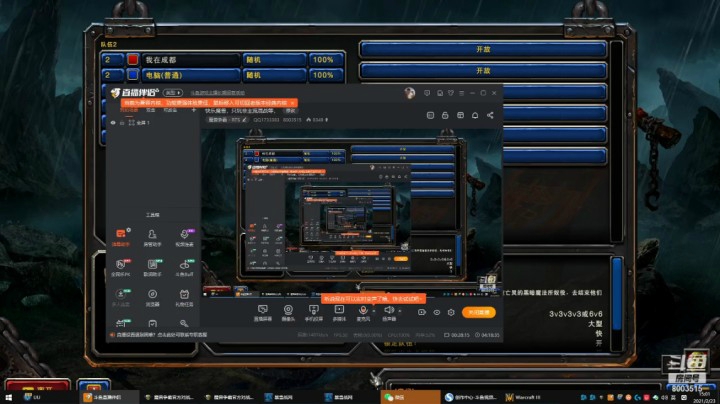Click the lock icon in the header row
Screen dimensions: 720x404
(445, 115)
